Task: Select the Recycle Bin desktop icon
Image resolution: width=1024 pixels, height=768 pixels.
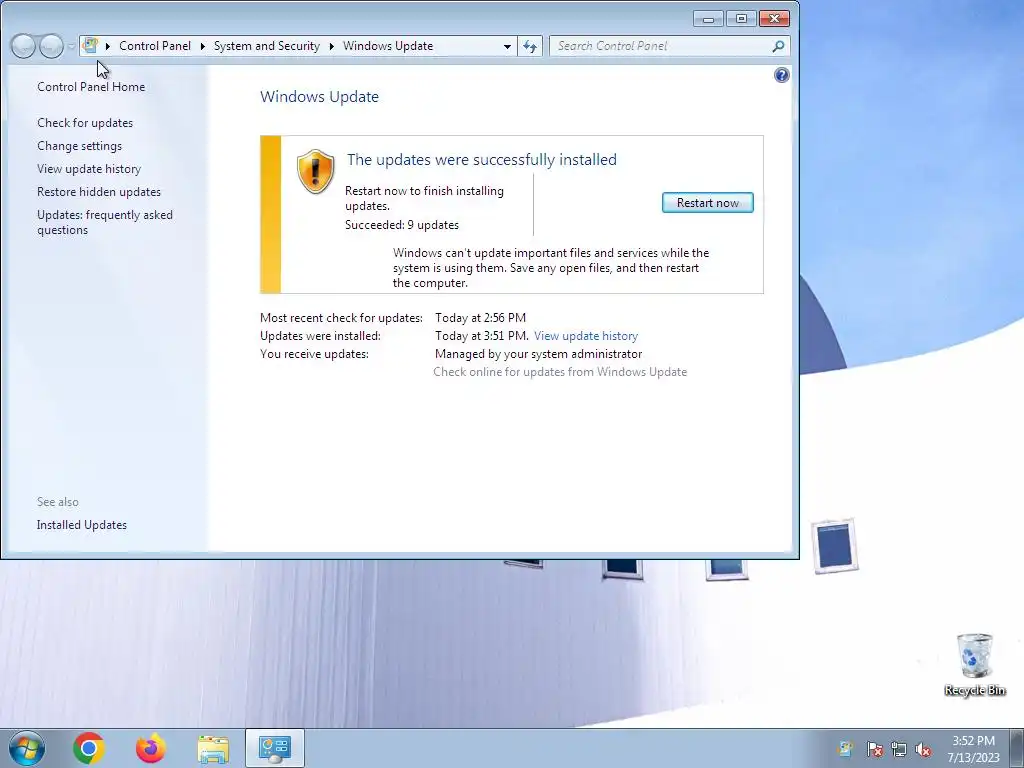Action: (x=974, y=665)
